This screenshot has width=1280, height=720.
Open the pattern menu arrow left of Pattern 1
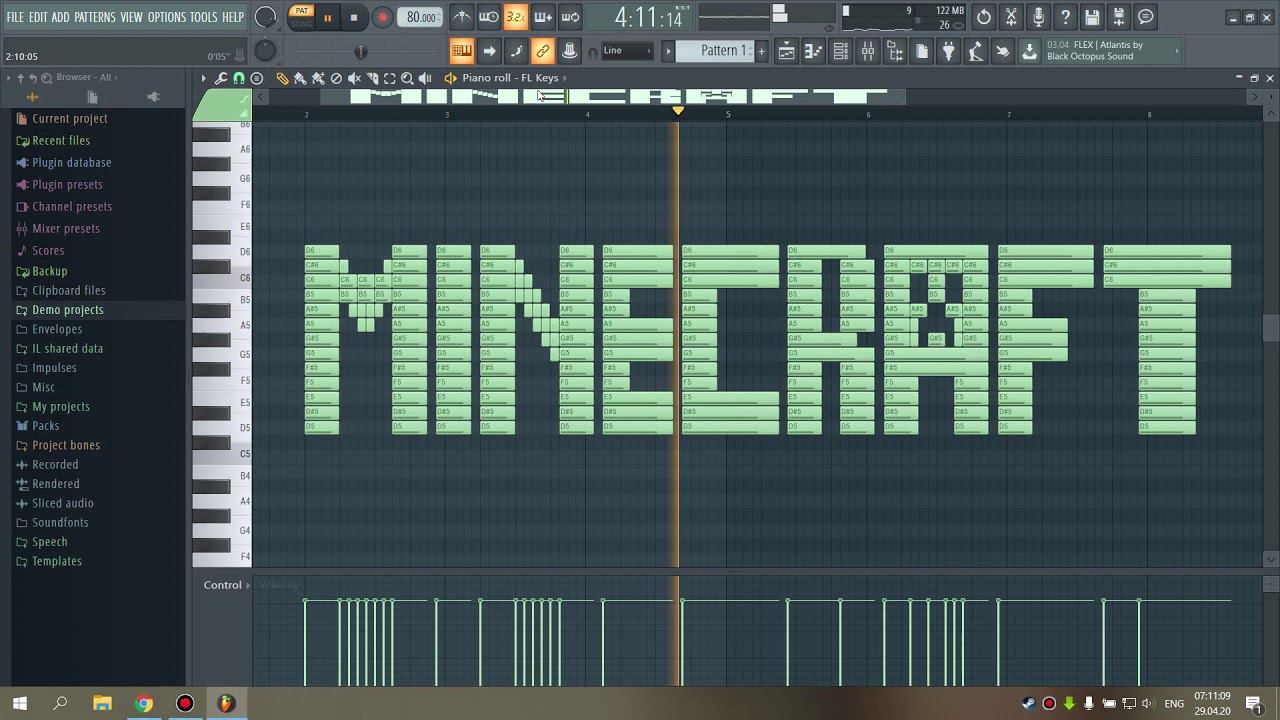coord(669,51)
